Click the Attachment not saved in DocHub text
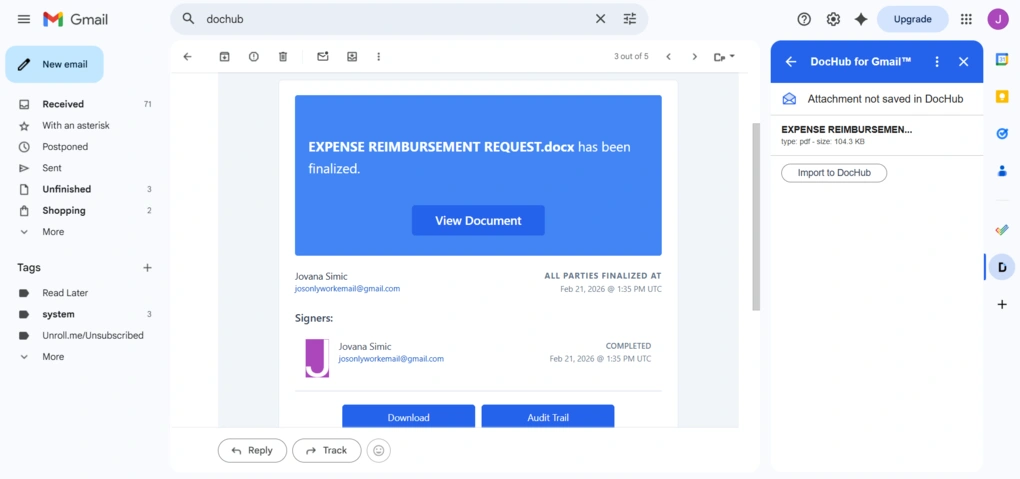1020x479 pixels. 885,99
